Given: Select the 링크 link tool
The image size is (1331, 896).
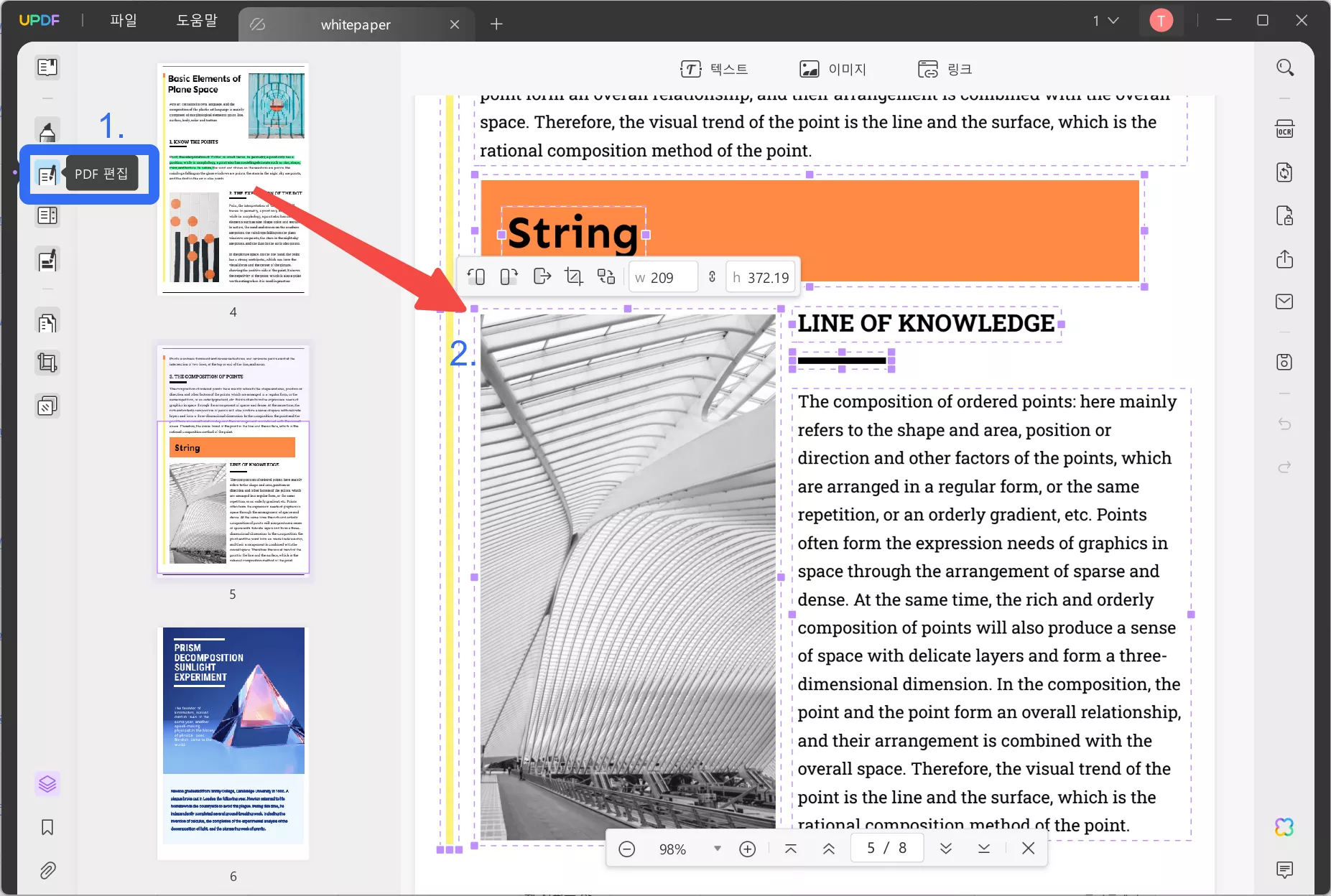Looking at the screenshot, I should pos(945,69).
